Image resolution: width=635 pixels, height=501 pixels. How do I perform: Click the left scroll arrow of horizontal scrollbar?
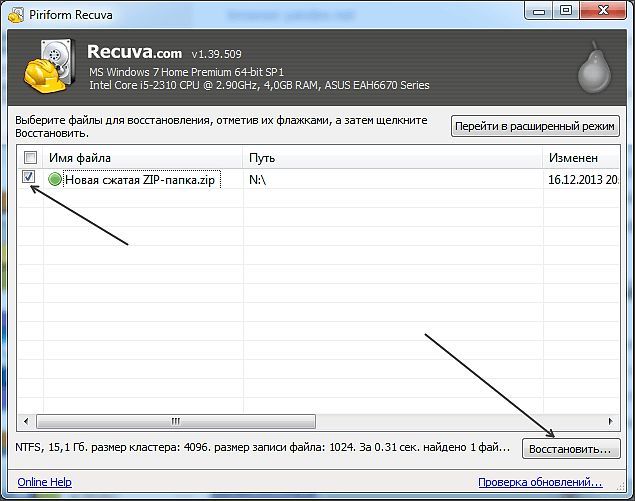pyautogui.click(x=26, y=421)
